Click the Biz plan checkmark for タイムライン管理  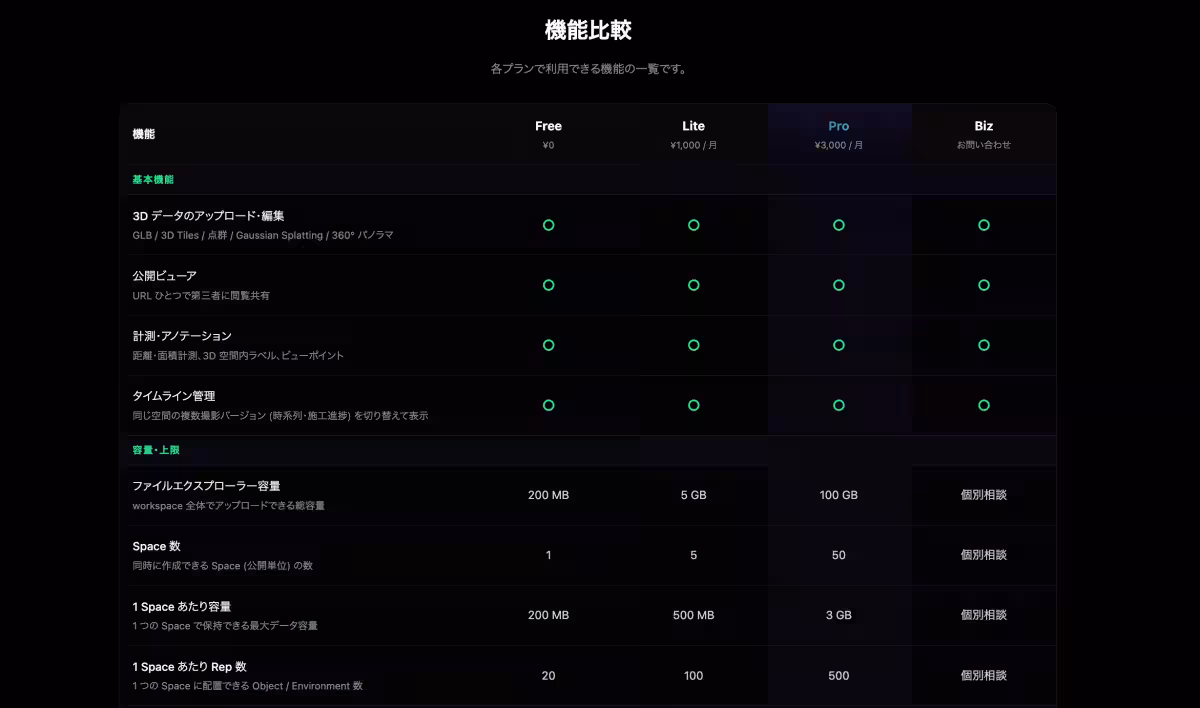tap(983, 405)
